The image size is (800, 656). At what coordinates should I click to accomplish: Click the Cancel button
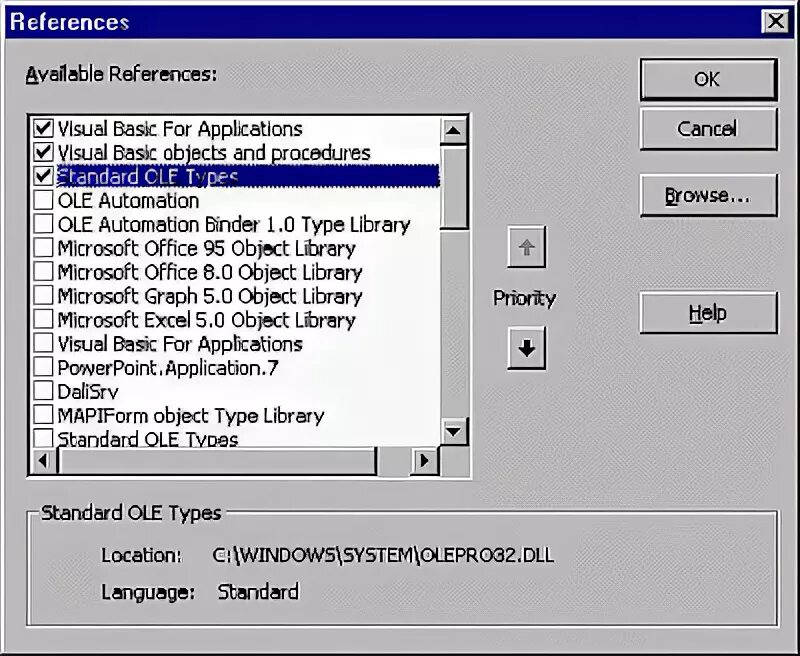pos(709,129)
